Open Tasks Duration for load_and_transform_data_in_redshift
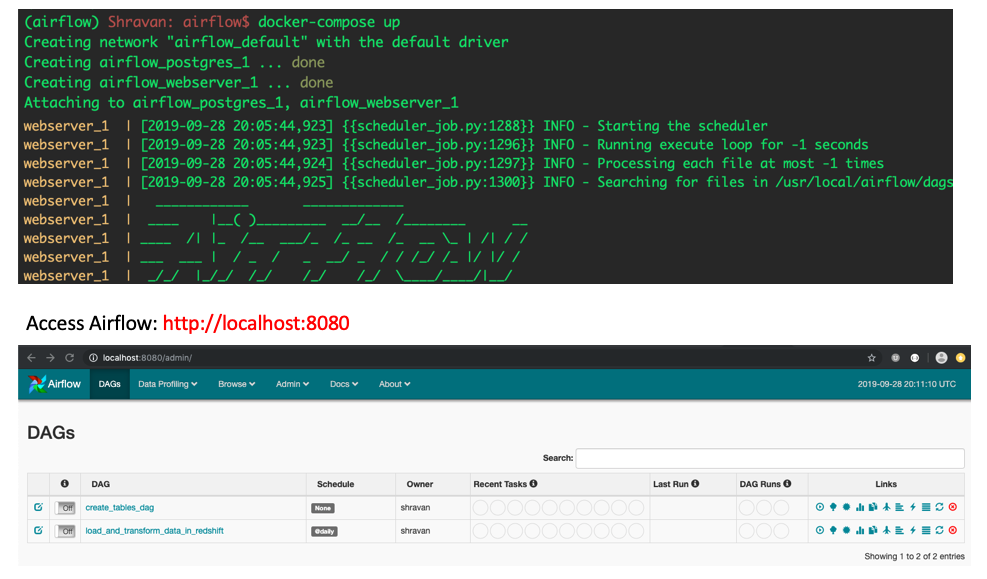 [860, 530]
